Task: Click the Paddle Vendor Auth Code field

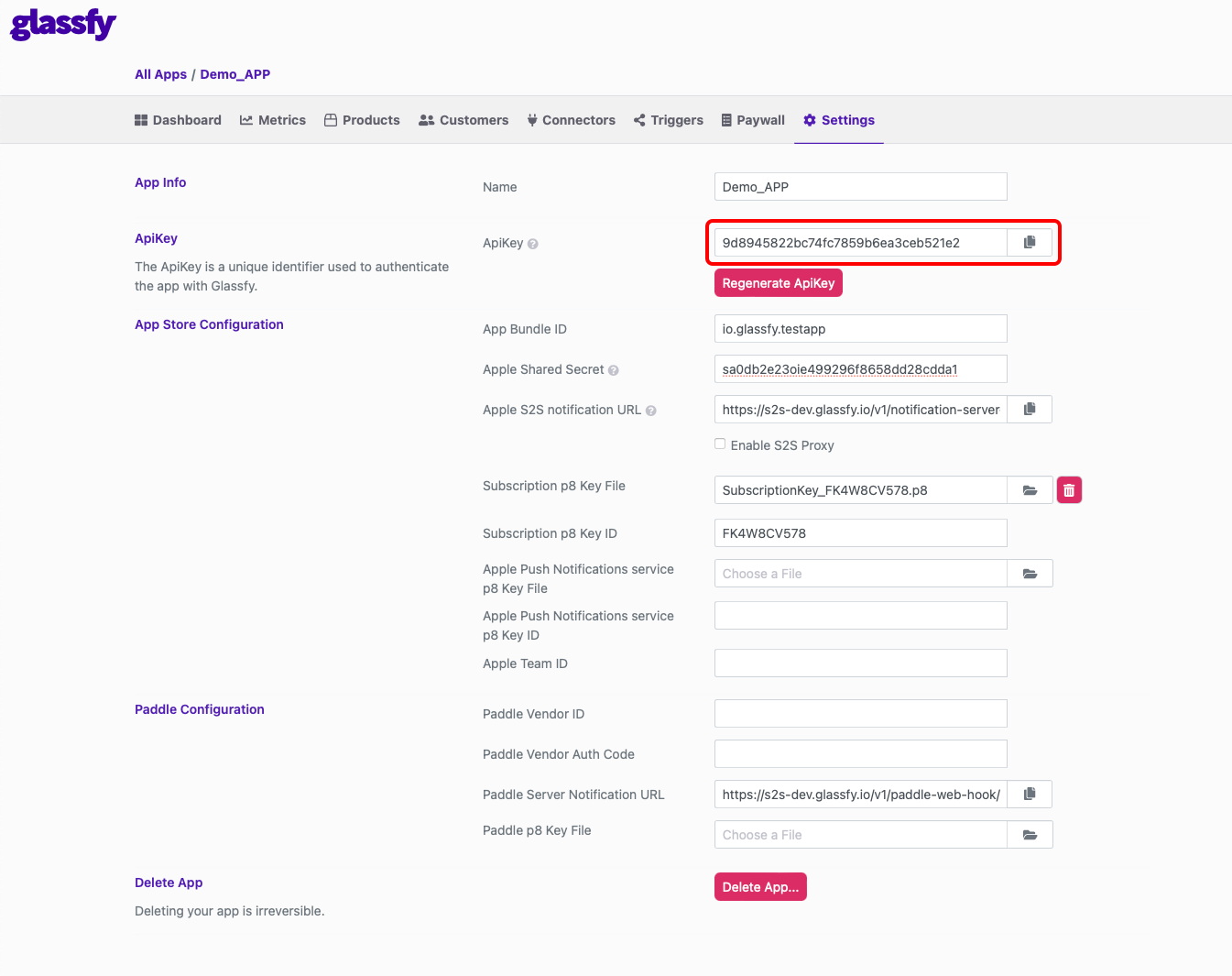Action: 861,754
